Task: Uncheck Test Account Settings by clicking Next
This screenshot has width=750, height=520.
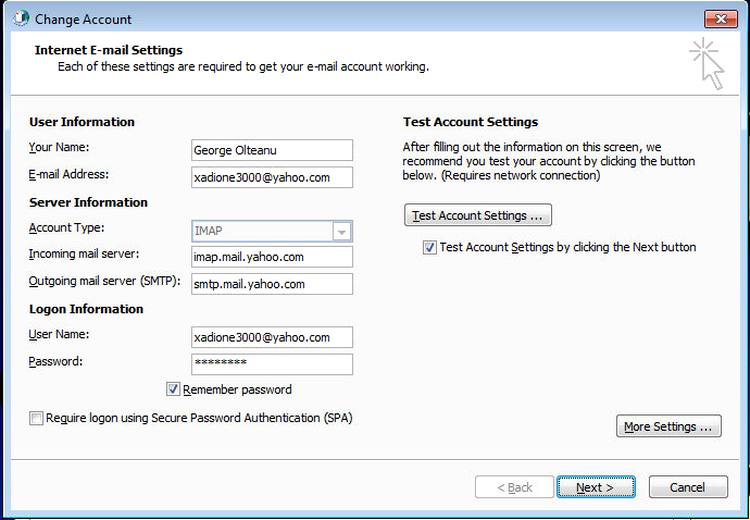Action: pos(430,247)
